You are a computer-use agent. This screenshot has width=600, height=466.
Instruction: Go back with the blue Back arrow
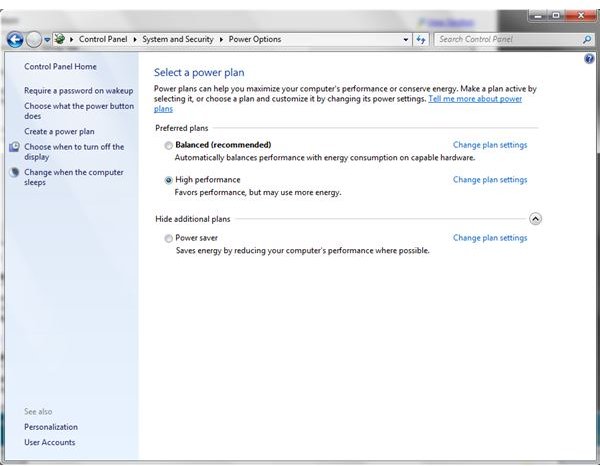15,39
